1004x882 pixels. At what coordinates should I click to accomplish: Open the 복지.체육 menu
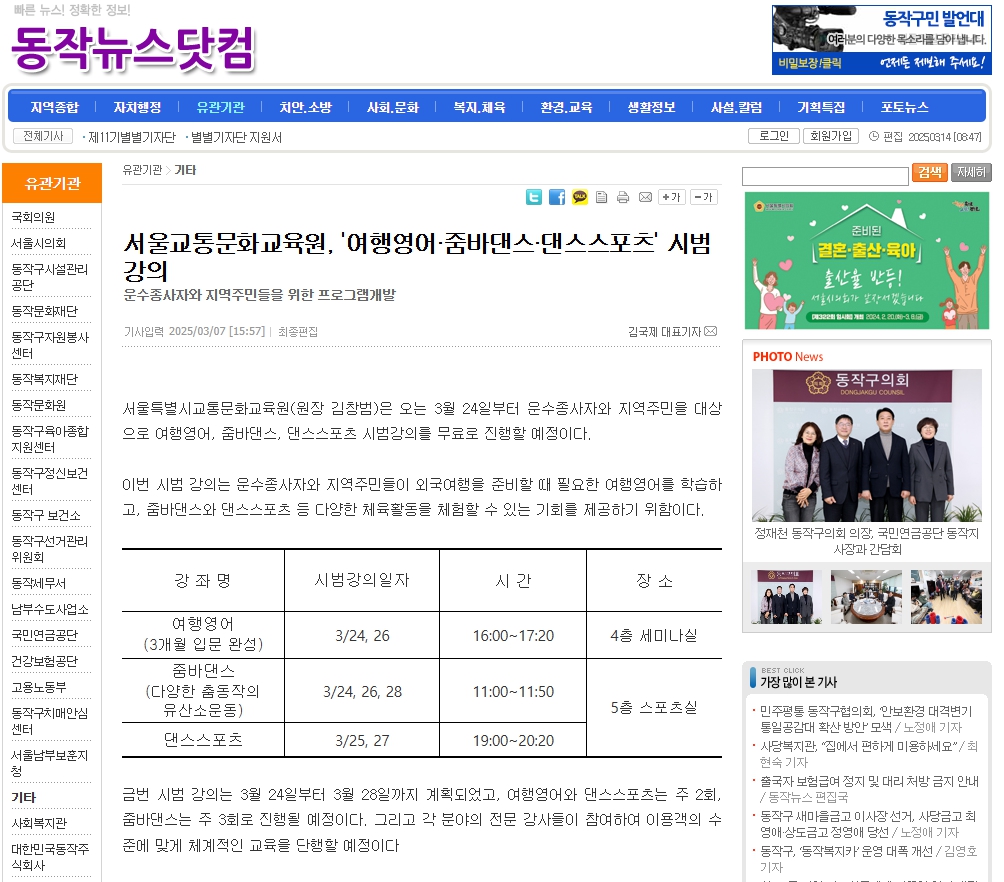pyautogui.click(x=479, y=107)
